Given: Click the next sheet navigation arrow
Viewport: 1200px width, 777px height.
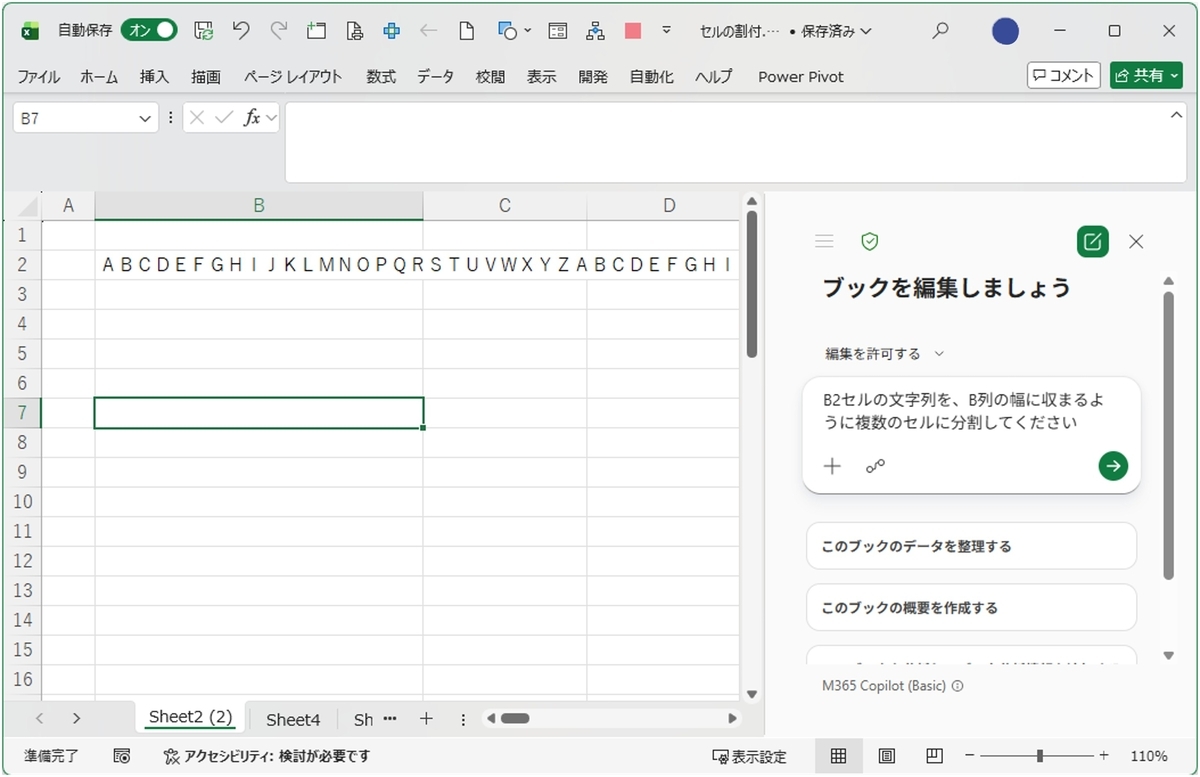Looking at the screenshot, I should 76,718.
